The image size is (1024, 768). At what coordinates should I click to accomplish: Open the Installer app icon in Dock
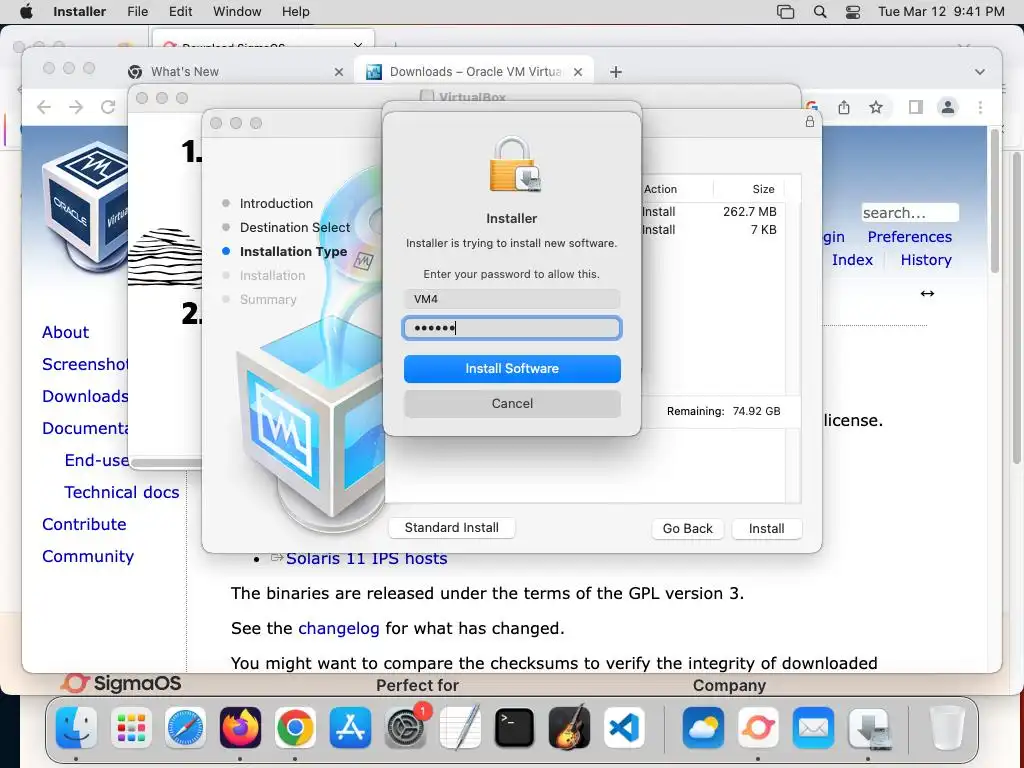(x=869, y=727)
